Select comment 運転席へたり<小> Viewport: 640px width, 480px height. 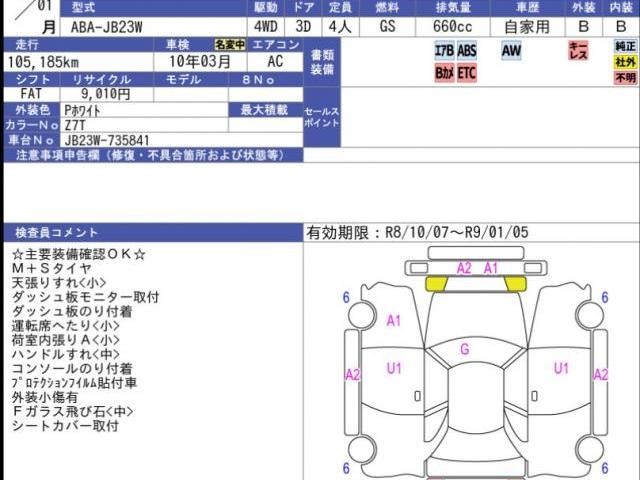click(66, 326)
